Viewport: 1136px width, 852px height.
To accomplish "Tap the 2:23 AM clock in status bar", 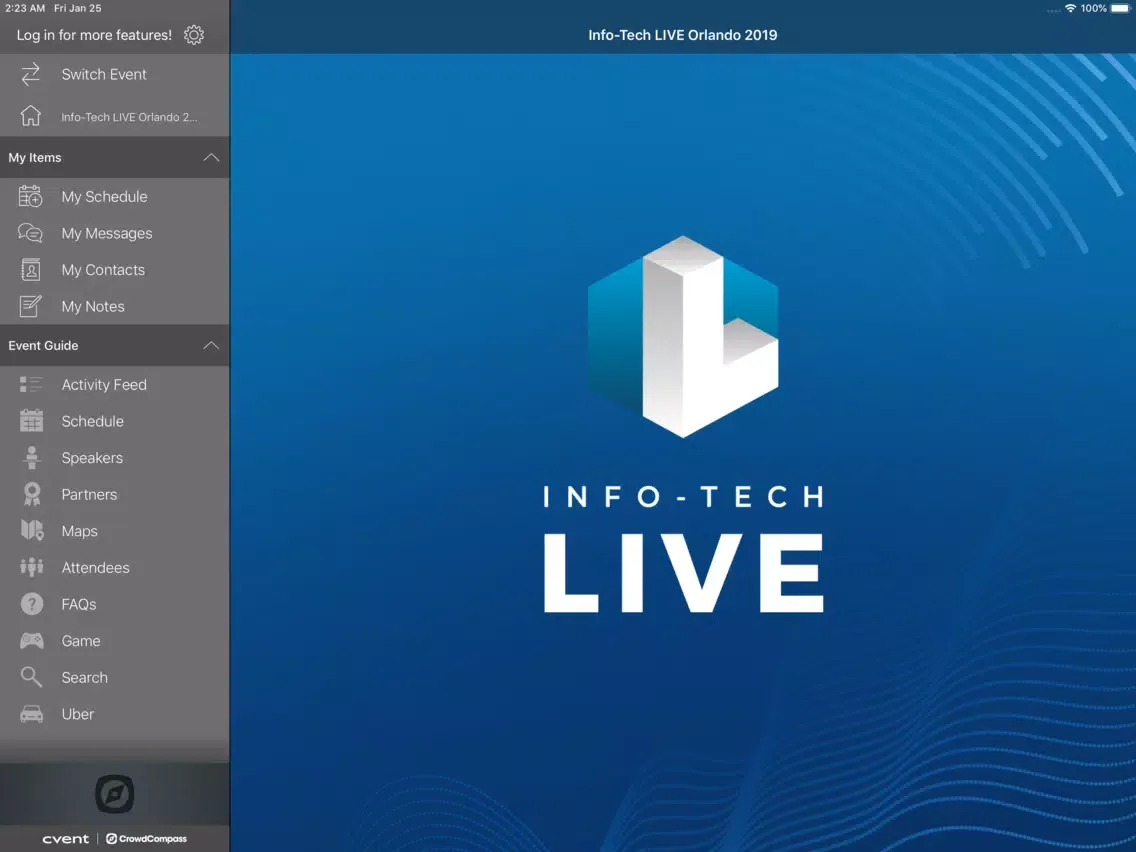I will (25, 8).
